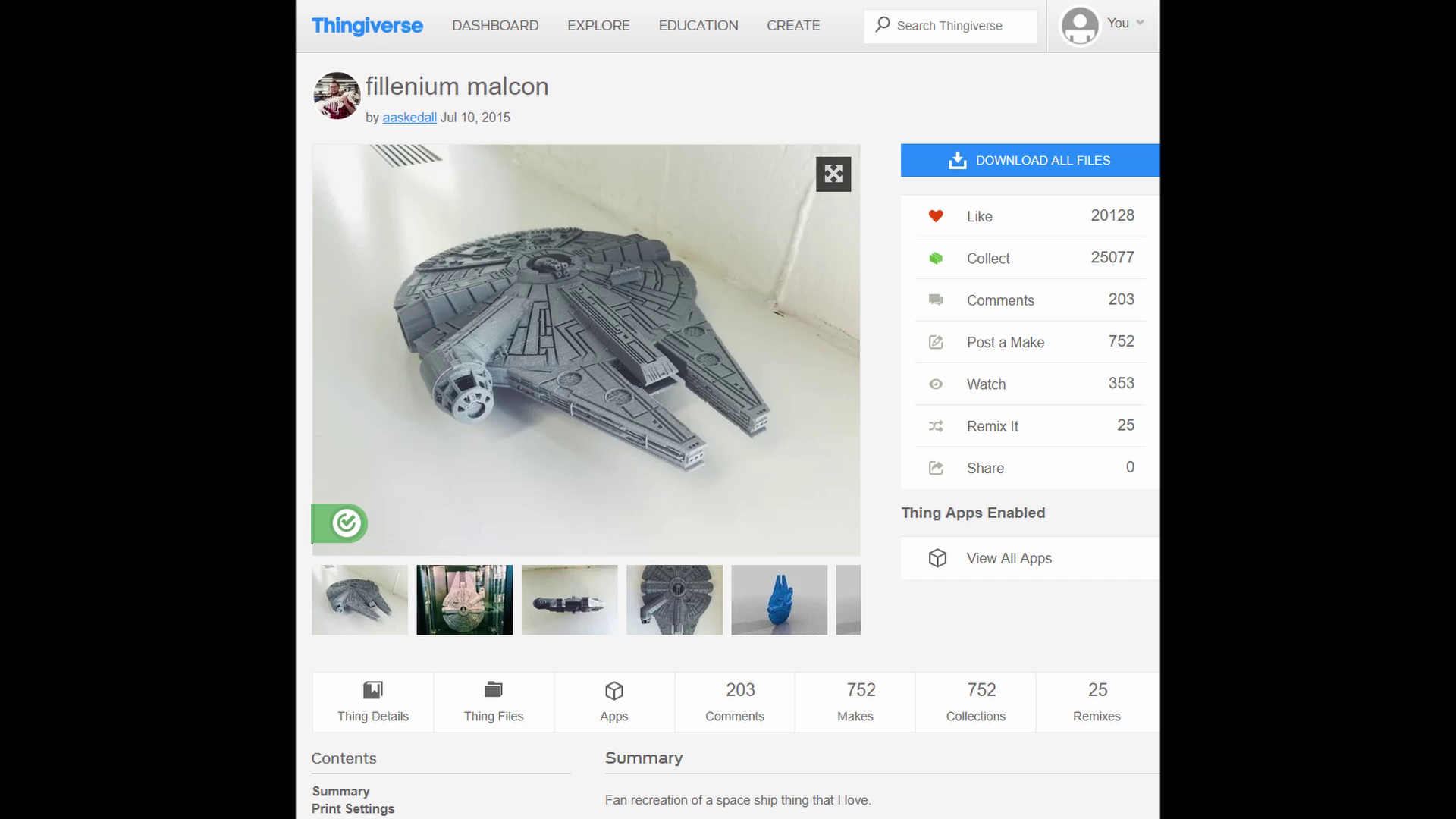Screen dimensions: 1456x819
Task: Open the aaskedall author profile link
Action: click(409, 118)
